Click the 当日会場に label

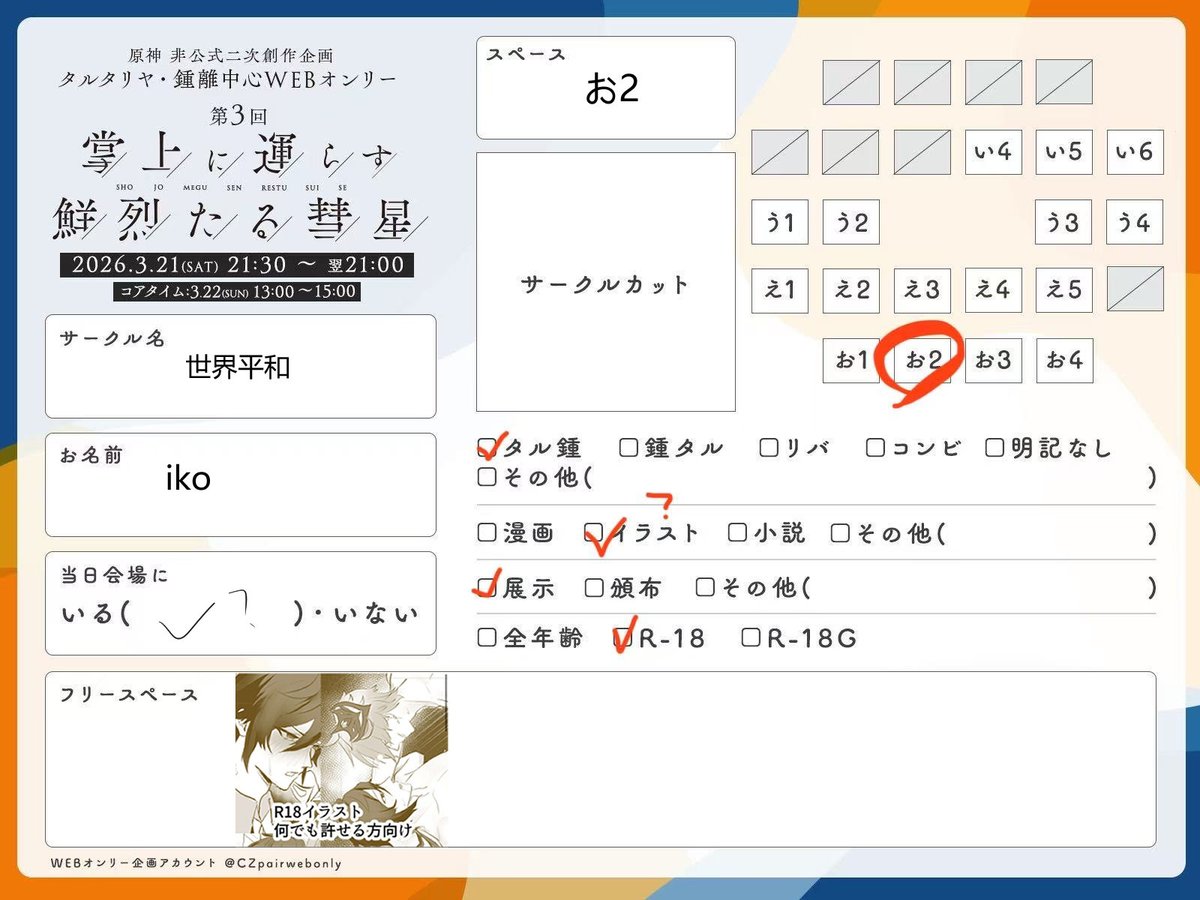point(115,575)
